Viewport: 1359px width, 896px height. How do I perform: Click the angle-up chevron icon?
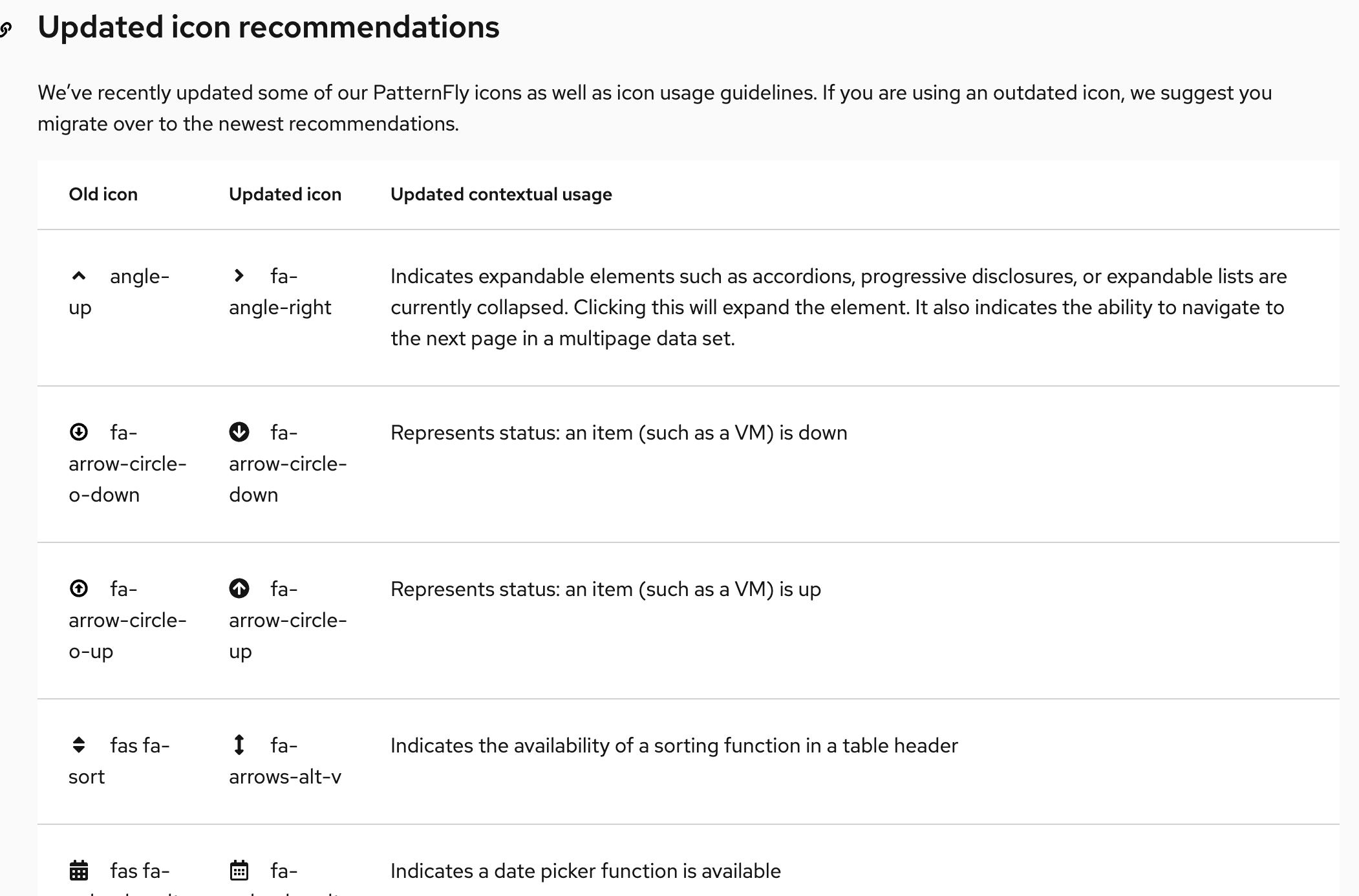[x=79, y=276]
